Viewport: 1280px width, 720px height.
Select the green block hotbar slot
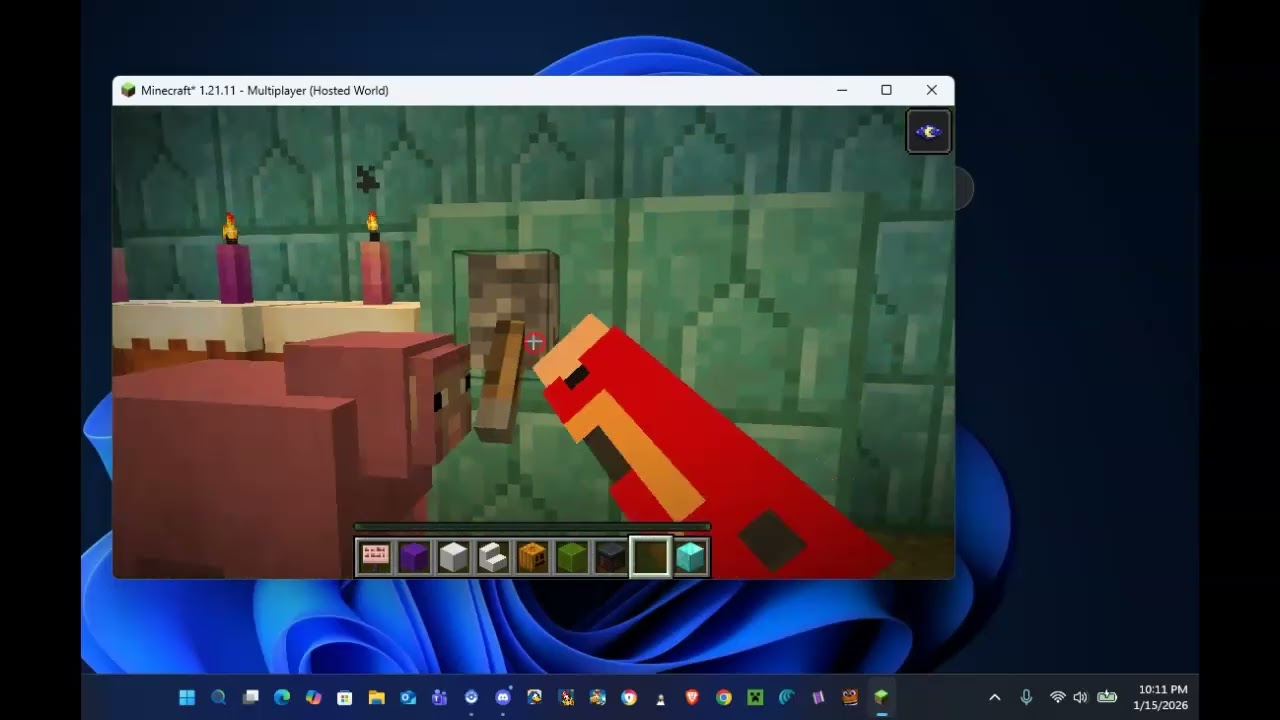[572, 557]
